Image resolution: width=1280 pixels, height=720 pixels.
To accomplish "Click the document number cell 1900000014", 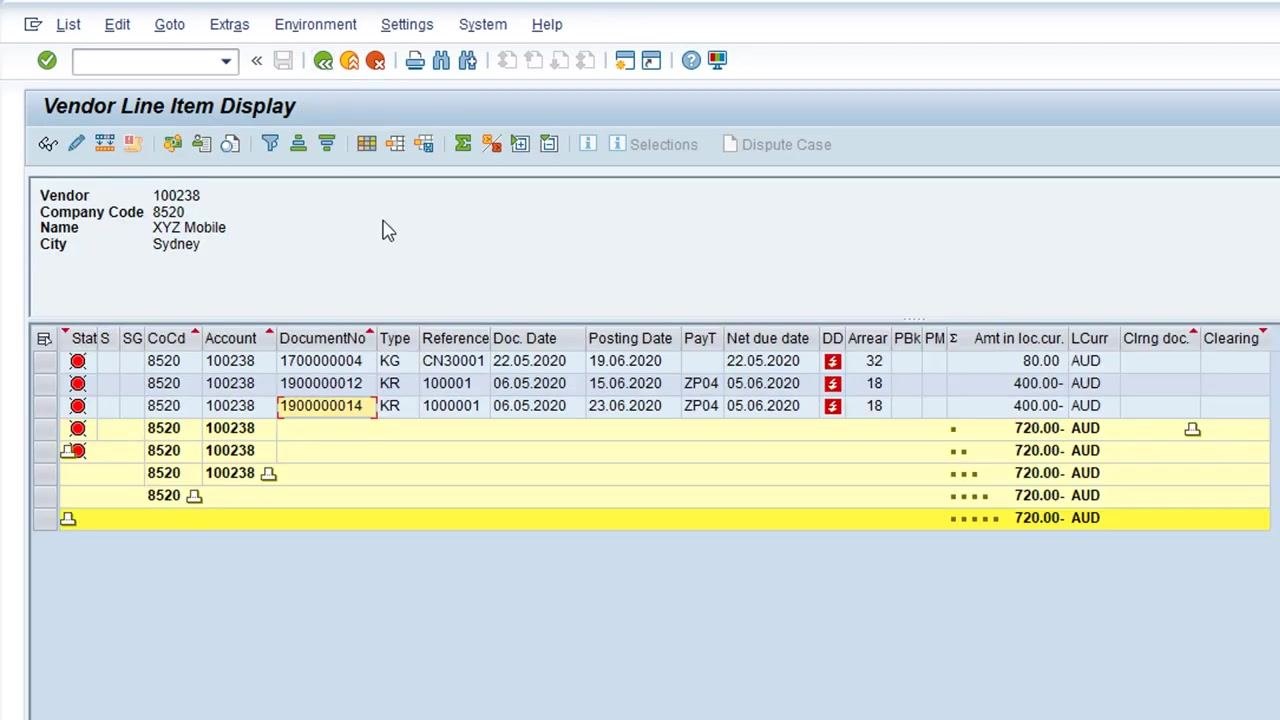I will click(x=327, y=405).
